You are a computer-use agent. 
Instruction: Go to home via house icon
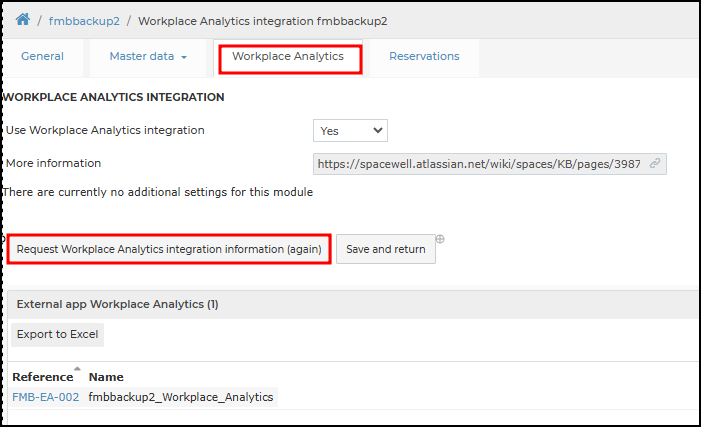[23, 20]
